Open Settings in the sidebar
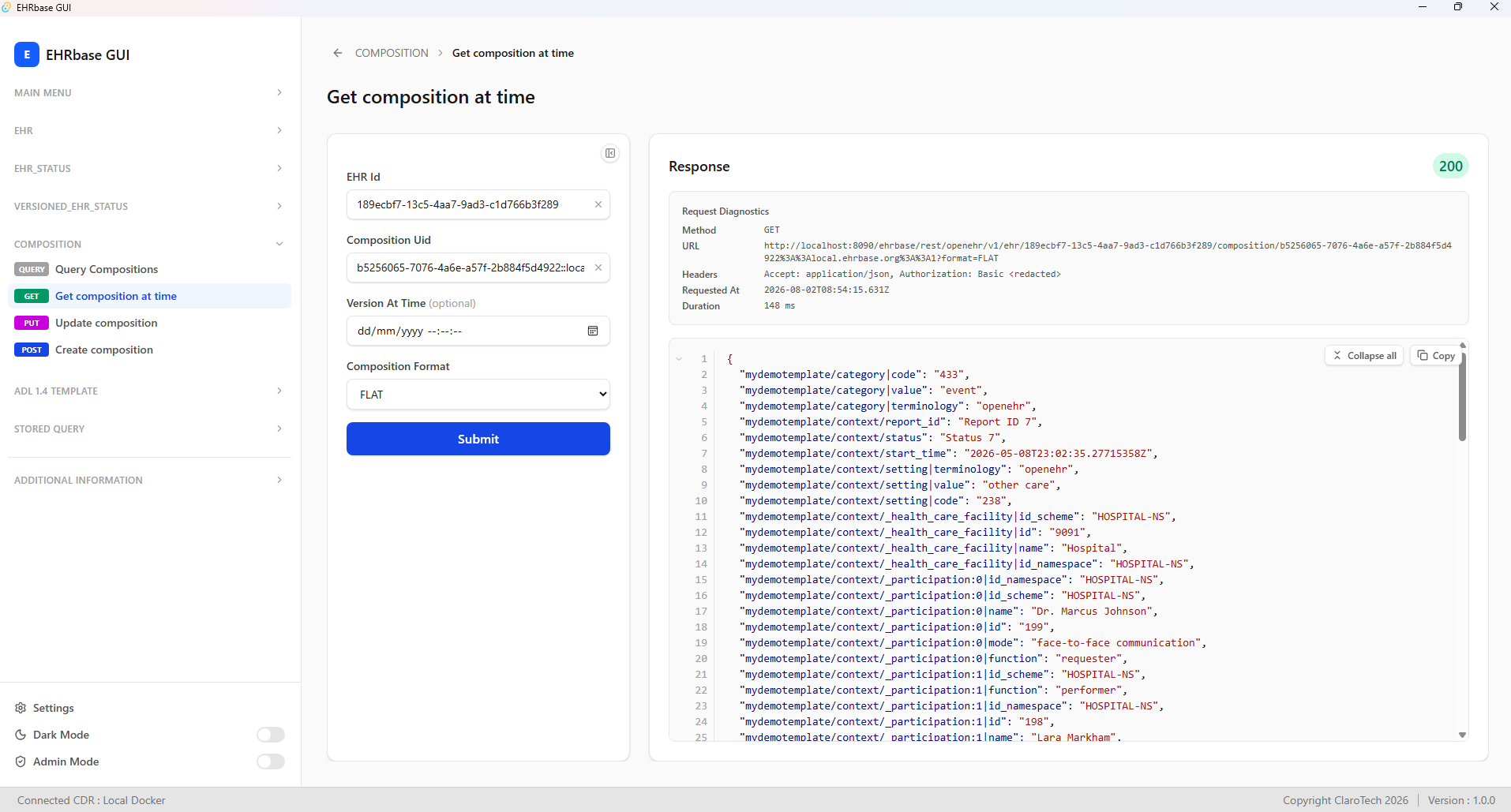This screenshot has height=812, width=1511. (x=53, y=708)
